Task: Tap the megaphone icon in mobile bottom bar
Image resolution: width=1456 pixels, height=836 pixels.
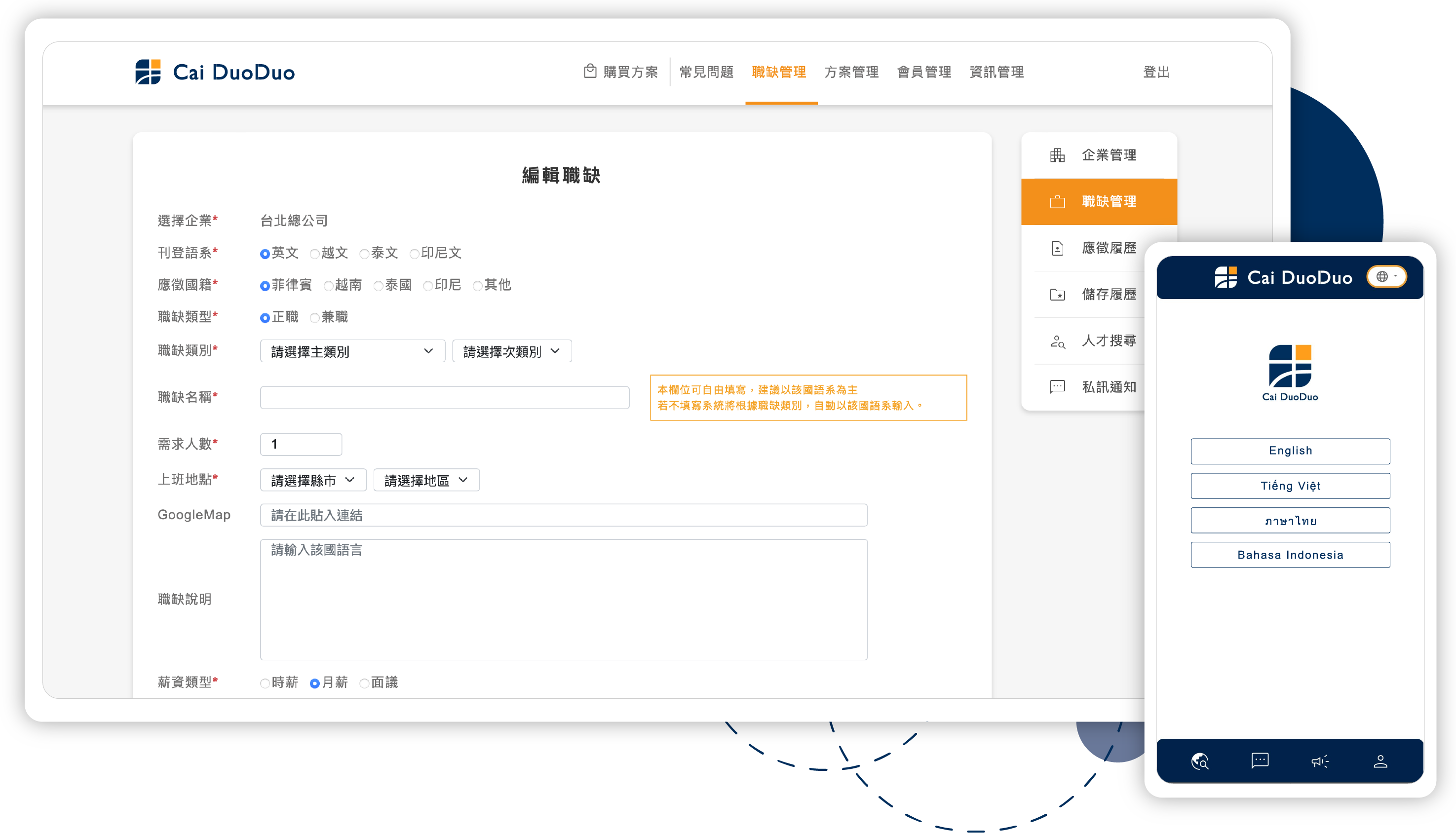Action: 1319,761
